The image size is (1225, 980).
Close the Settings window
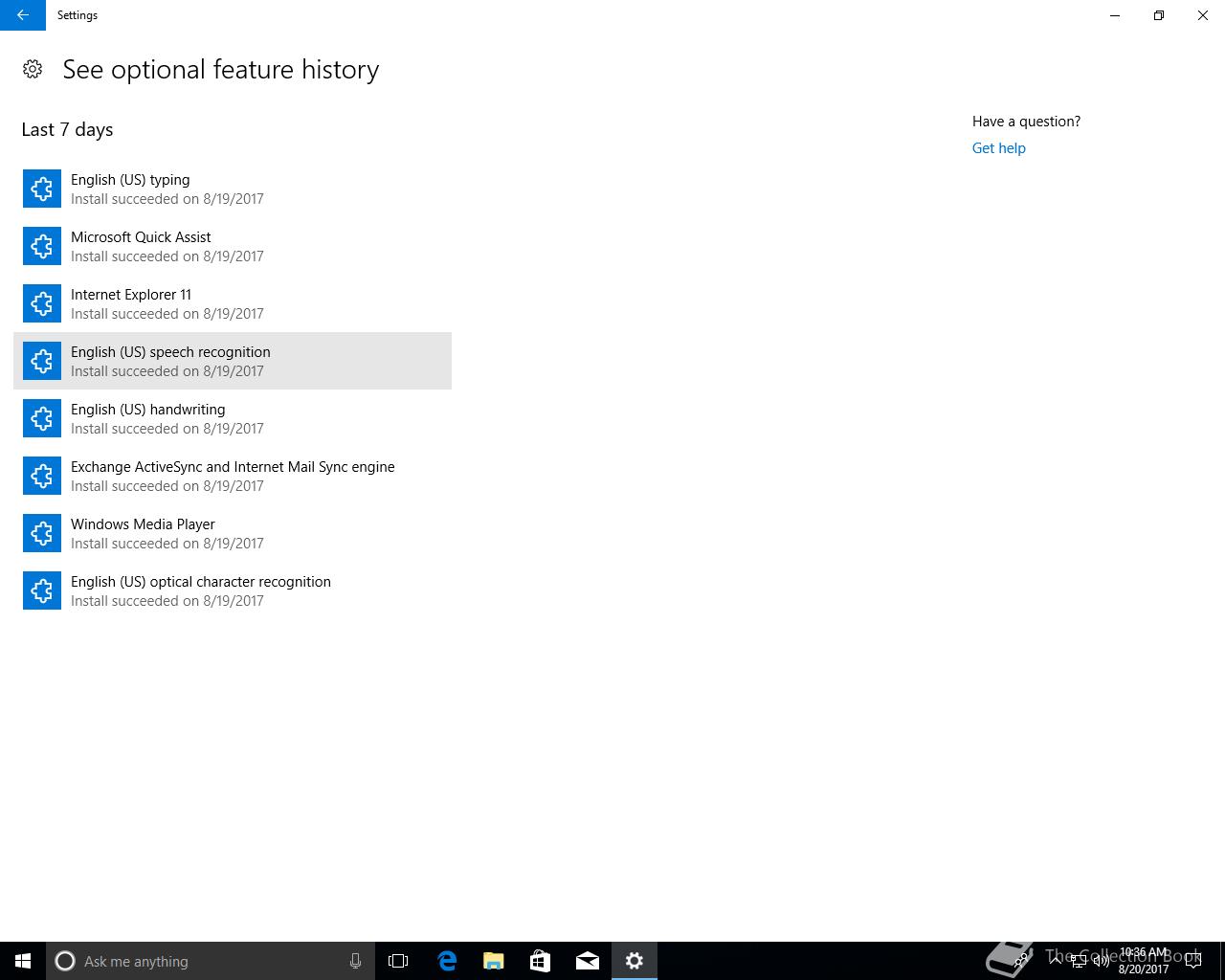pyautogui.click(x=1203, y=15)
